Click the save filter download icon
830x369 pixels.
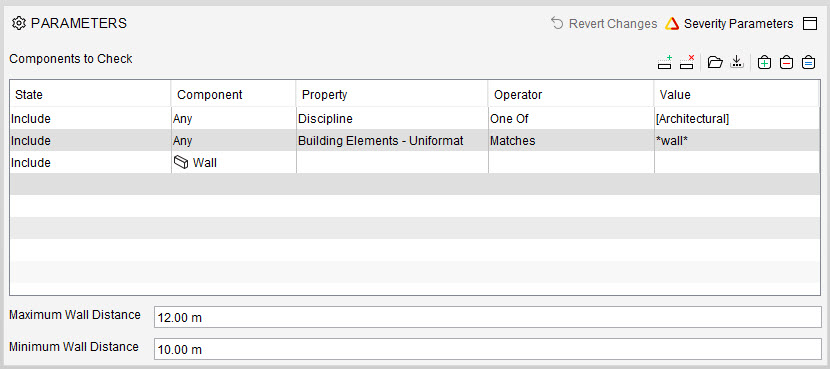tap(736, 62)
